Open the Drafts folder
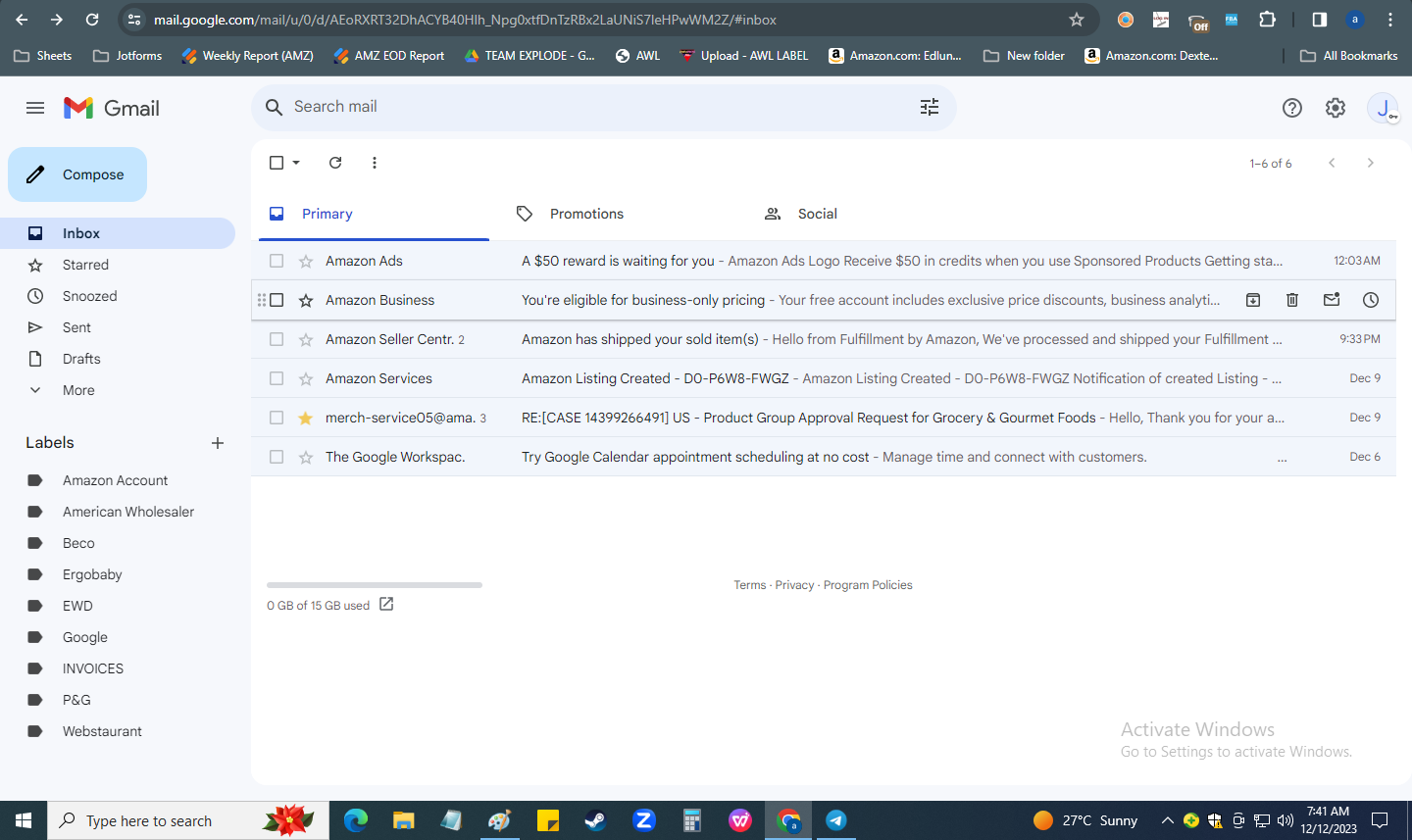 tap(118, 359)
